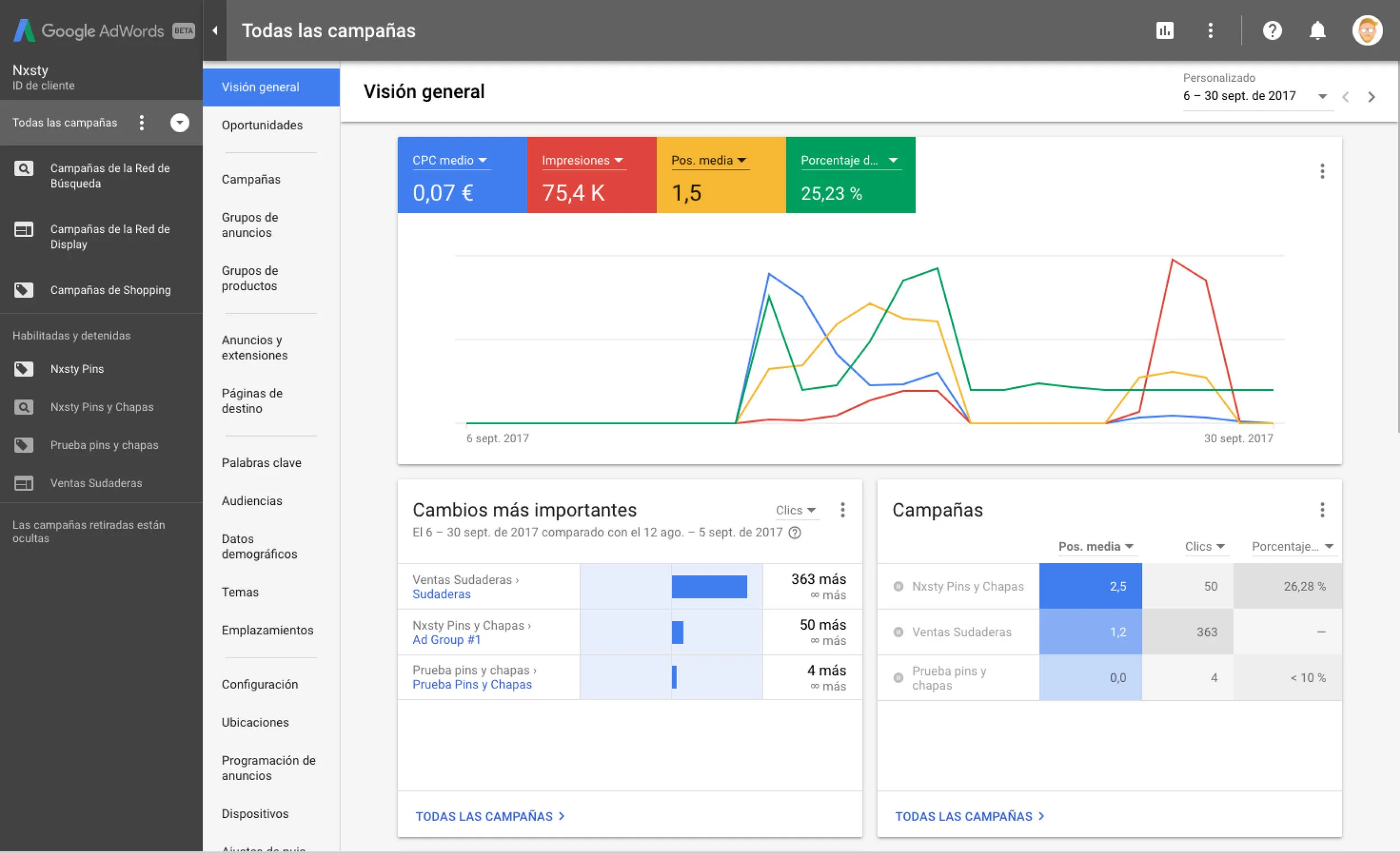Click the Ad Group #1 link
This screenshot has height=853, width=1400.
click(446, 639)
